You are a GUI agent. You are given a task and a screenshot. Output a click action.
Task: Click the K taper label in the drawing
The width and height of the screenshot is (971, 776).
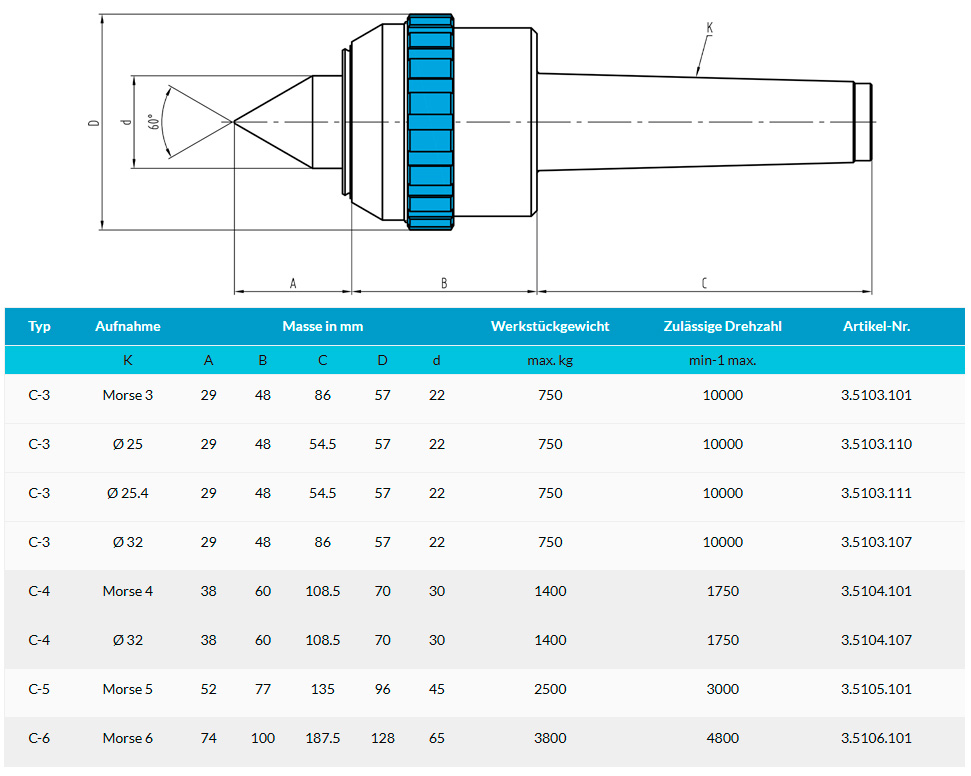click(x=709, y=29)
